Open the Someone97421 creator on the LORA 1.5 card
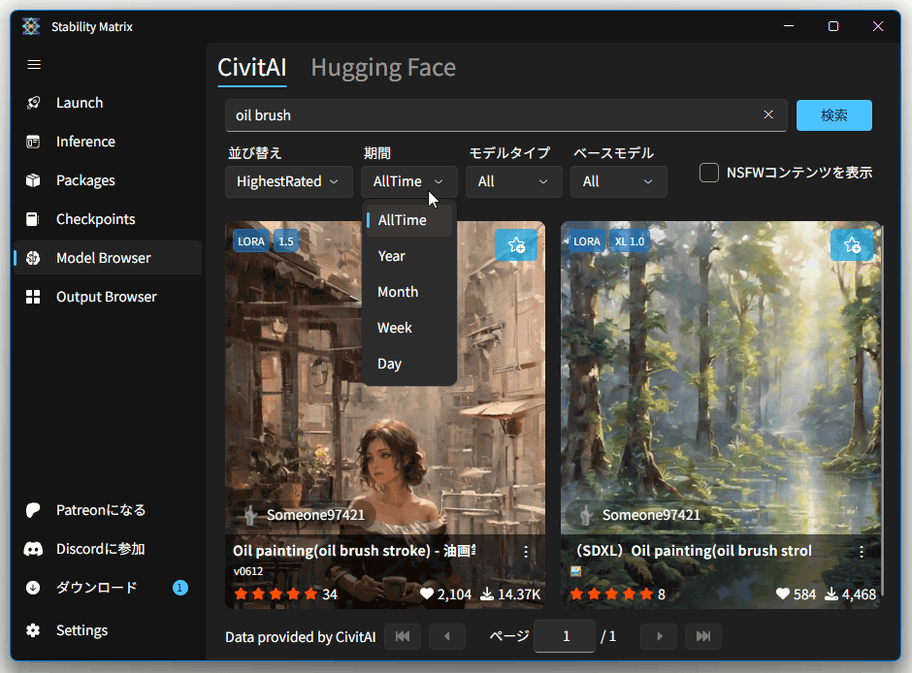Image resolution: width=912 pixels, height=673 pixels. [x=306, y=515]
